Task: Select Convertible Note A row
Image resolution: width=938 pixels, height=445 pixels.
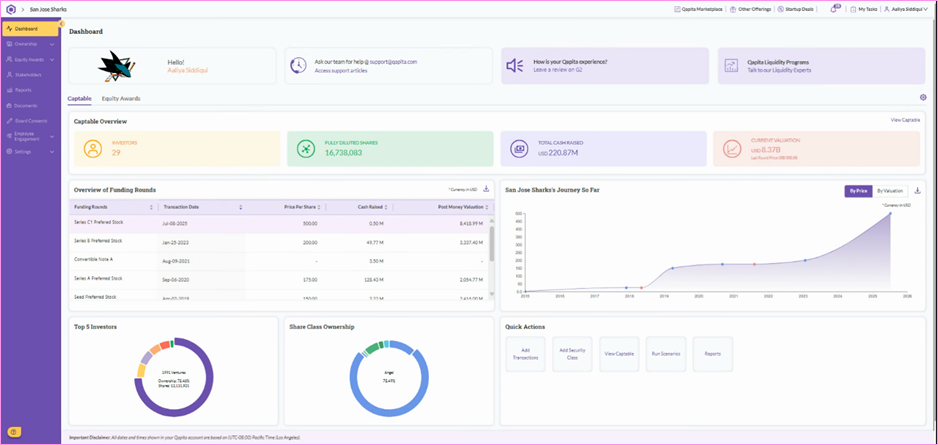Action: pos(279,261)
